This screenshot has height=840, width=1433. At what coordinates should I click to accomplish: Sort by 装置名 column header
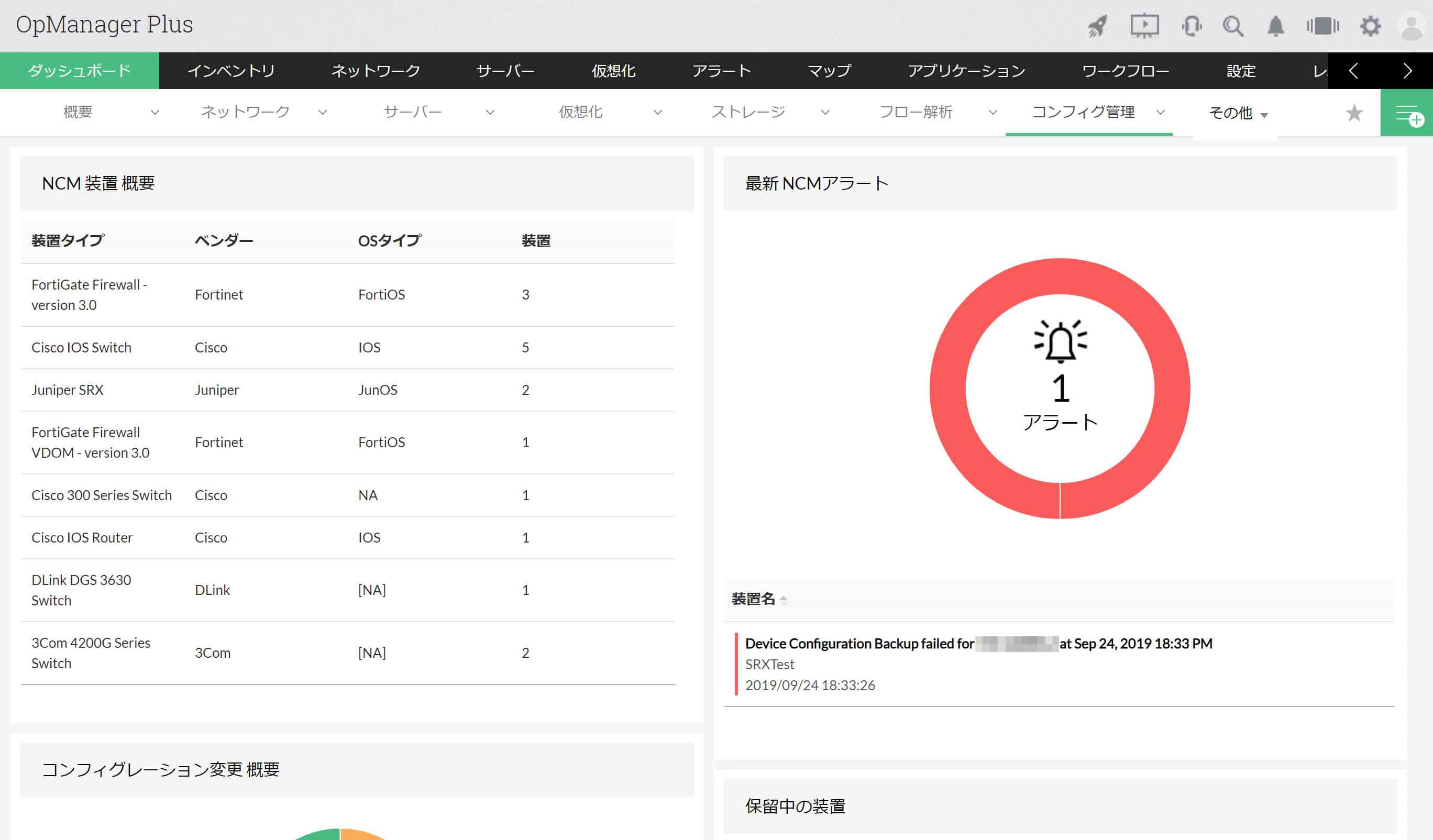coord(753,599)
